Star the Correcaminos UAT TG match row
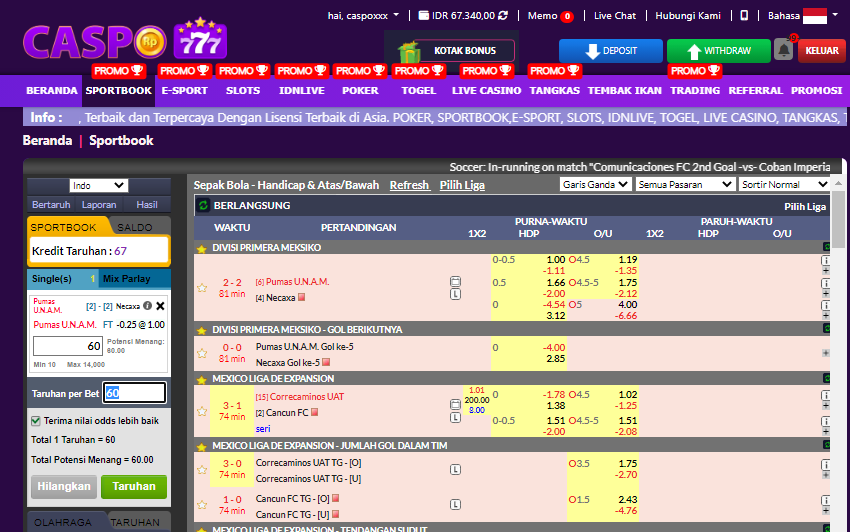The image size is (850, 532). pos(202,470)
